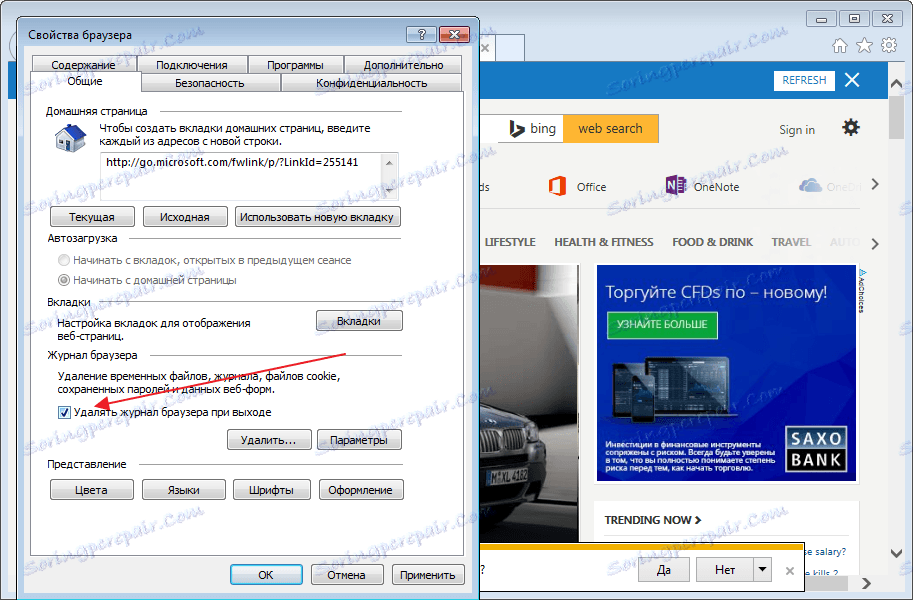Switch to the Содержание tab
Image resolution: width=913 pixels, height=600 pixels.
pos(83,65)
